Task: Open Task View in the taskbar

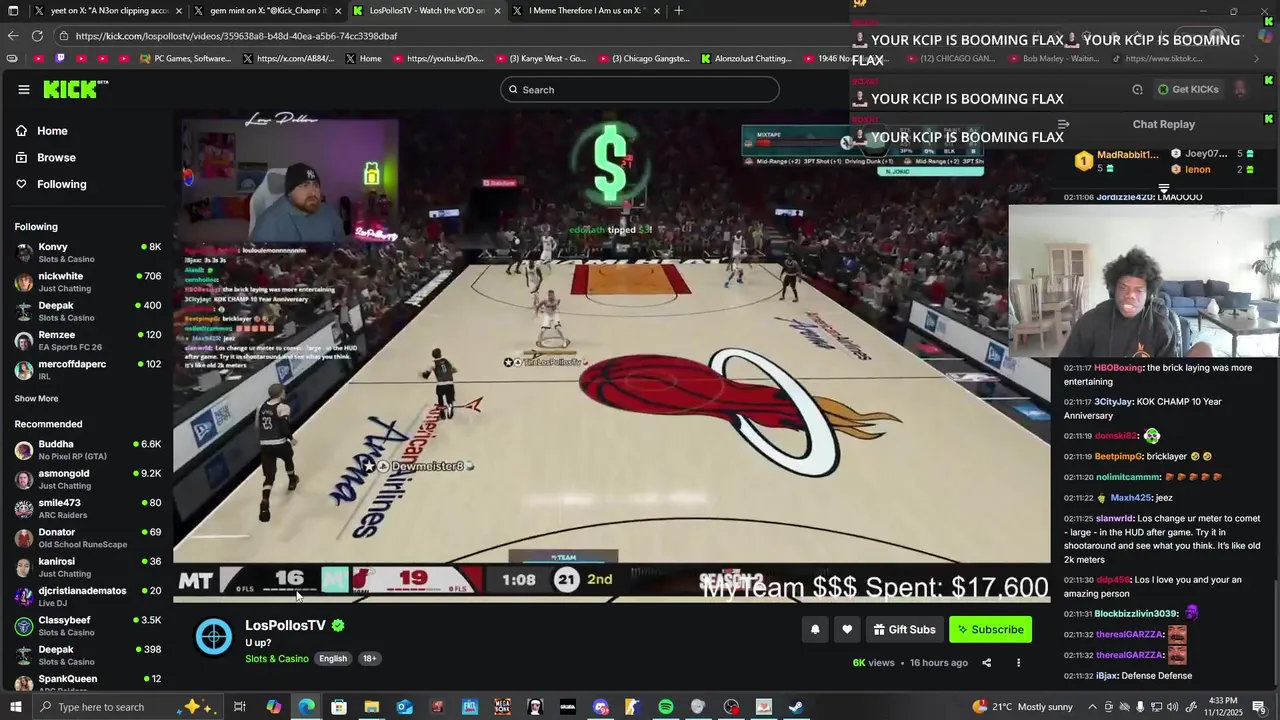Action: click(240, 707)
